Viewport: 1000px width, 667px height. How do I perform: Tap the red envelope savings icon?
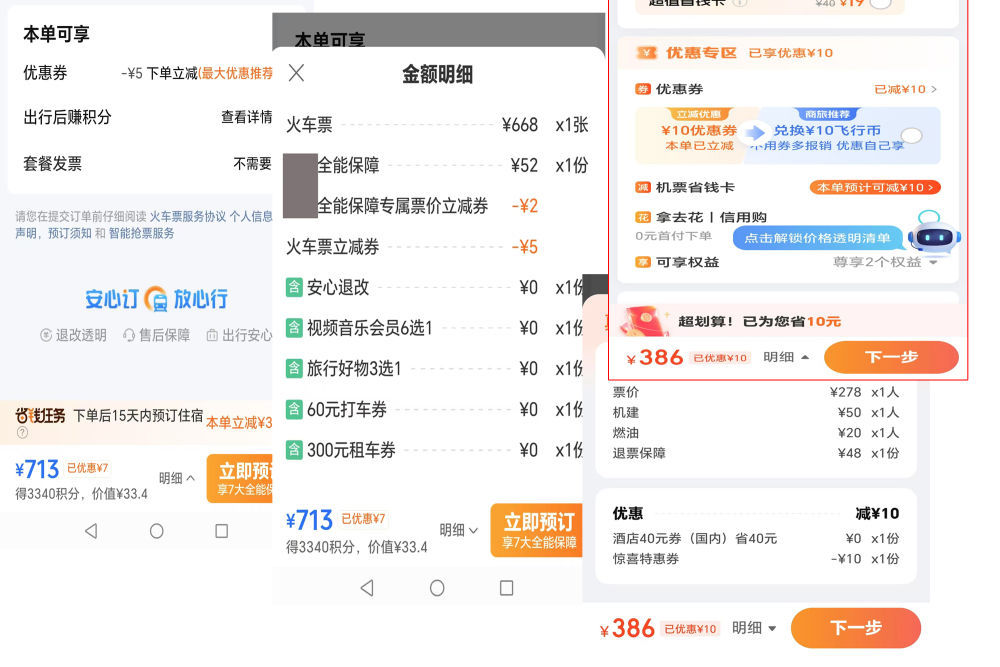(643, 320)
